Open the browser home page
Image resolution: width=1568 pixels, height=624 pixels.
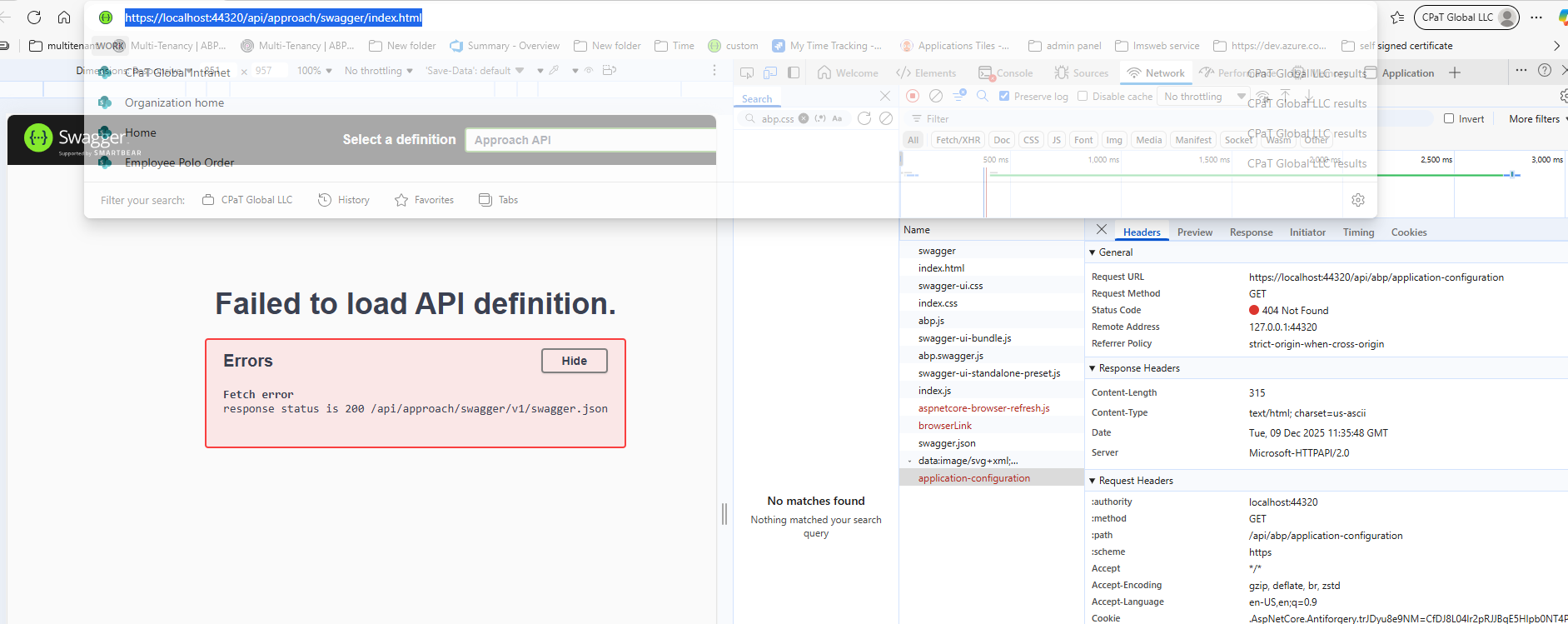(x=64, y=17)
